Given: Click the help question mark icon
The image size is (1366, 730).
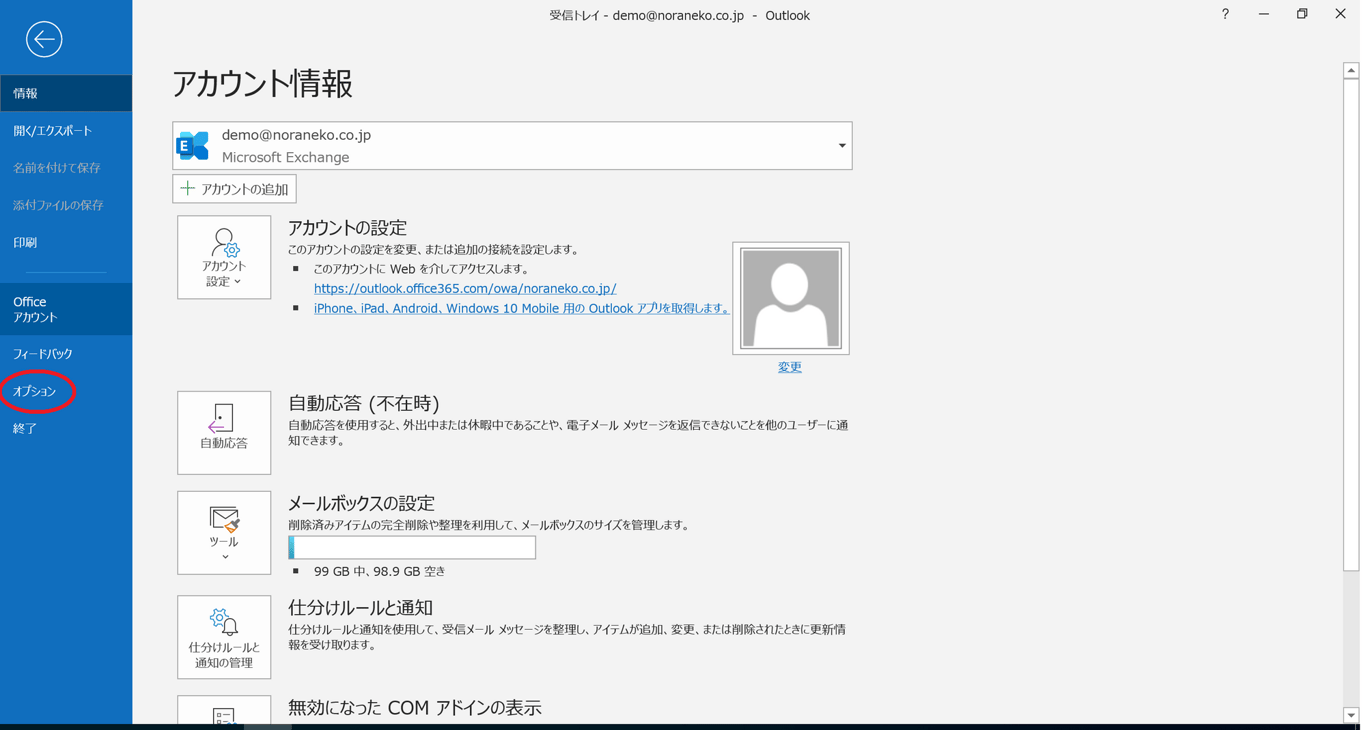Looking at the screenshot, I should point(1225,14).
